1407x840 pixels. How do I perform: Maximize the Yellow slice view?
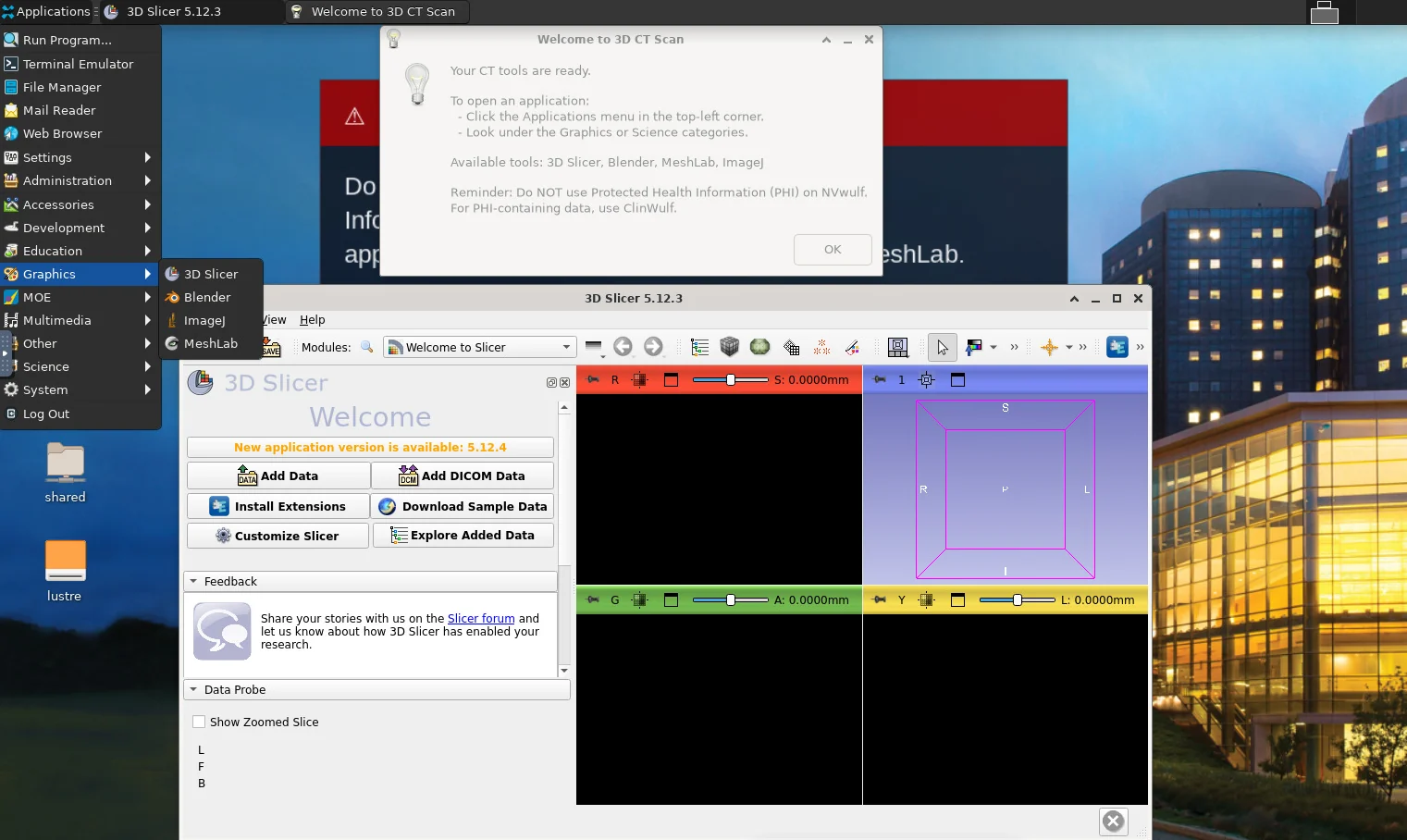(x=958, y=599)
